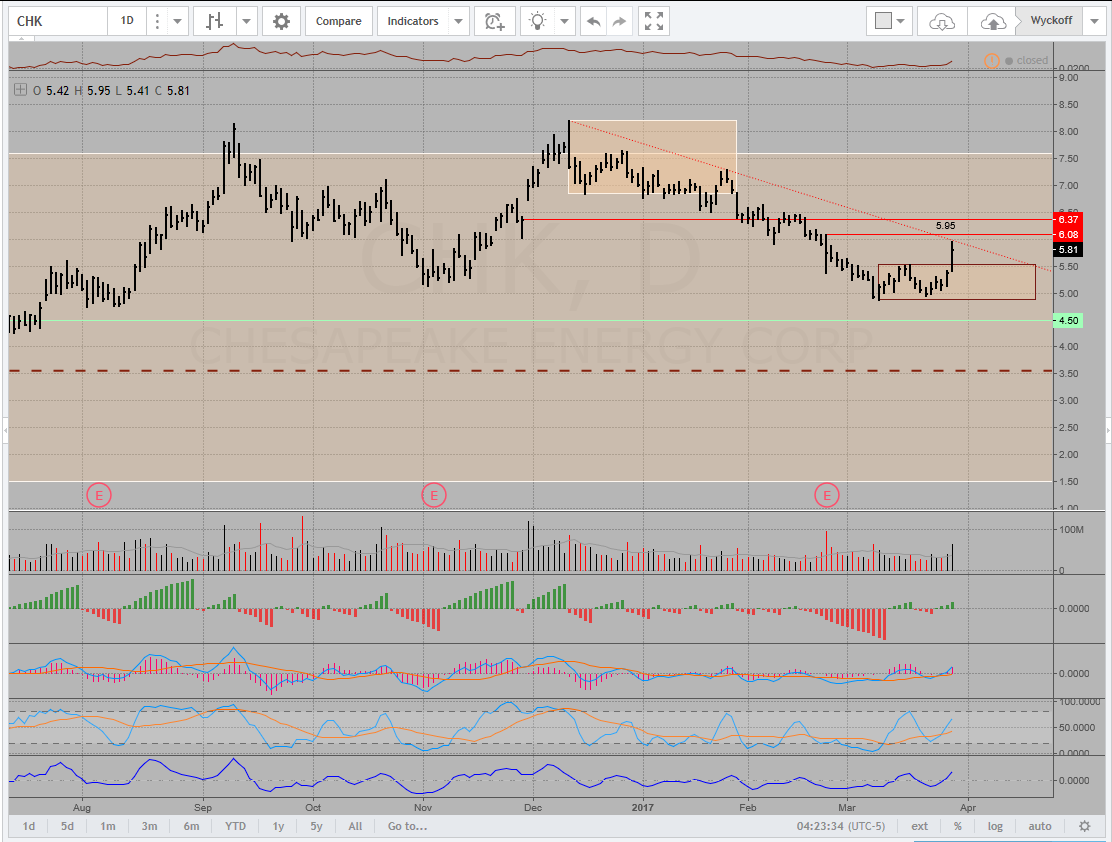This screenshot has height=842, width=1112.
Task: Expand the Indicators dropdown arrow
Action: coord(458,21)
